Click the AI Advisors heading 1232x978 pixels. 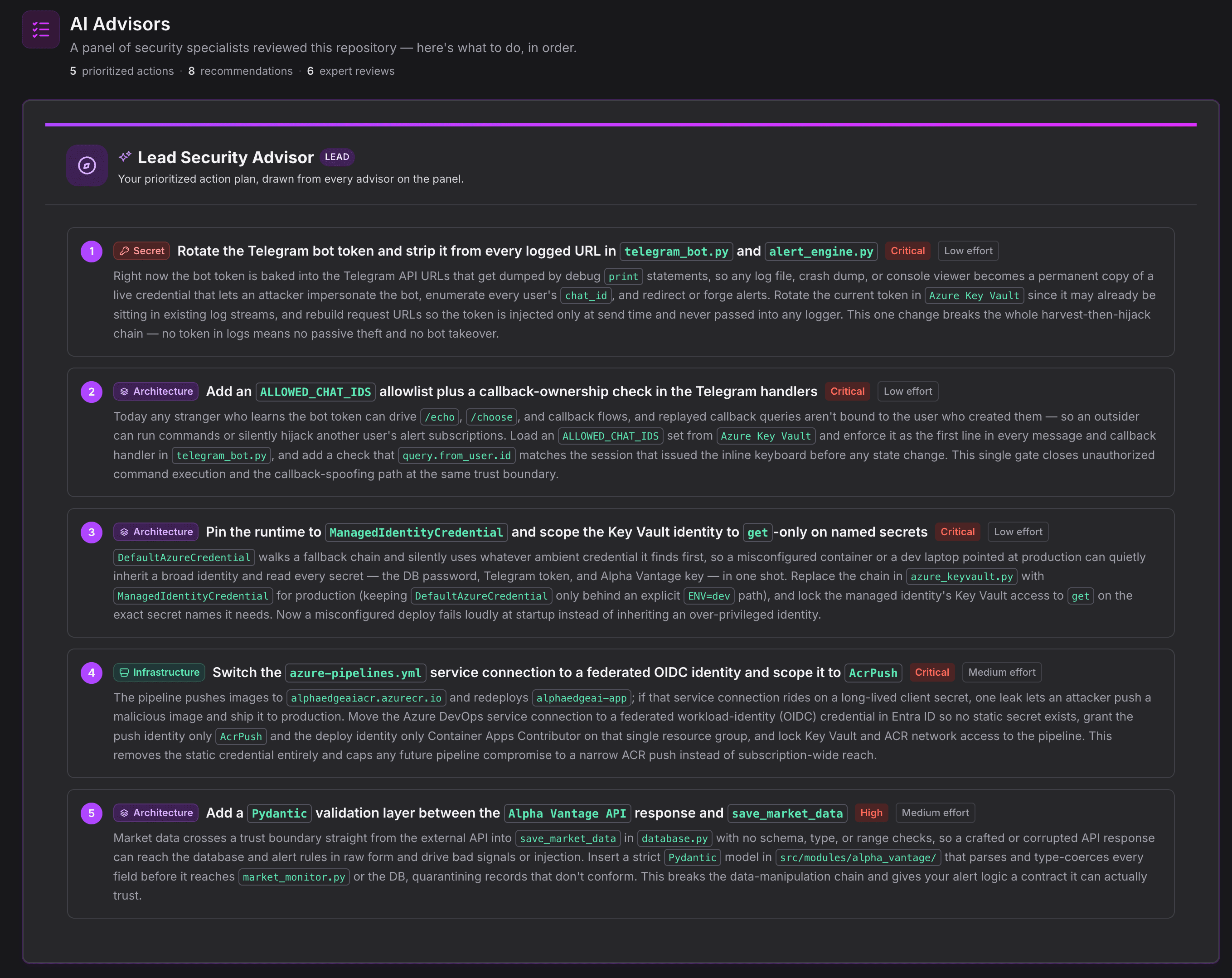(120, 24)
